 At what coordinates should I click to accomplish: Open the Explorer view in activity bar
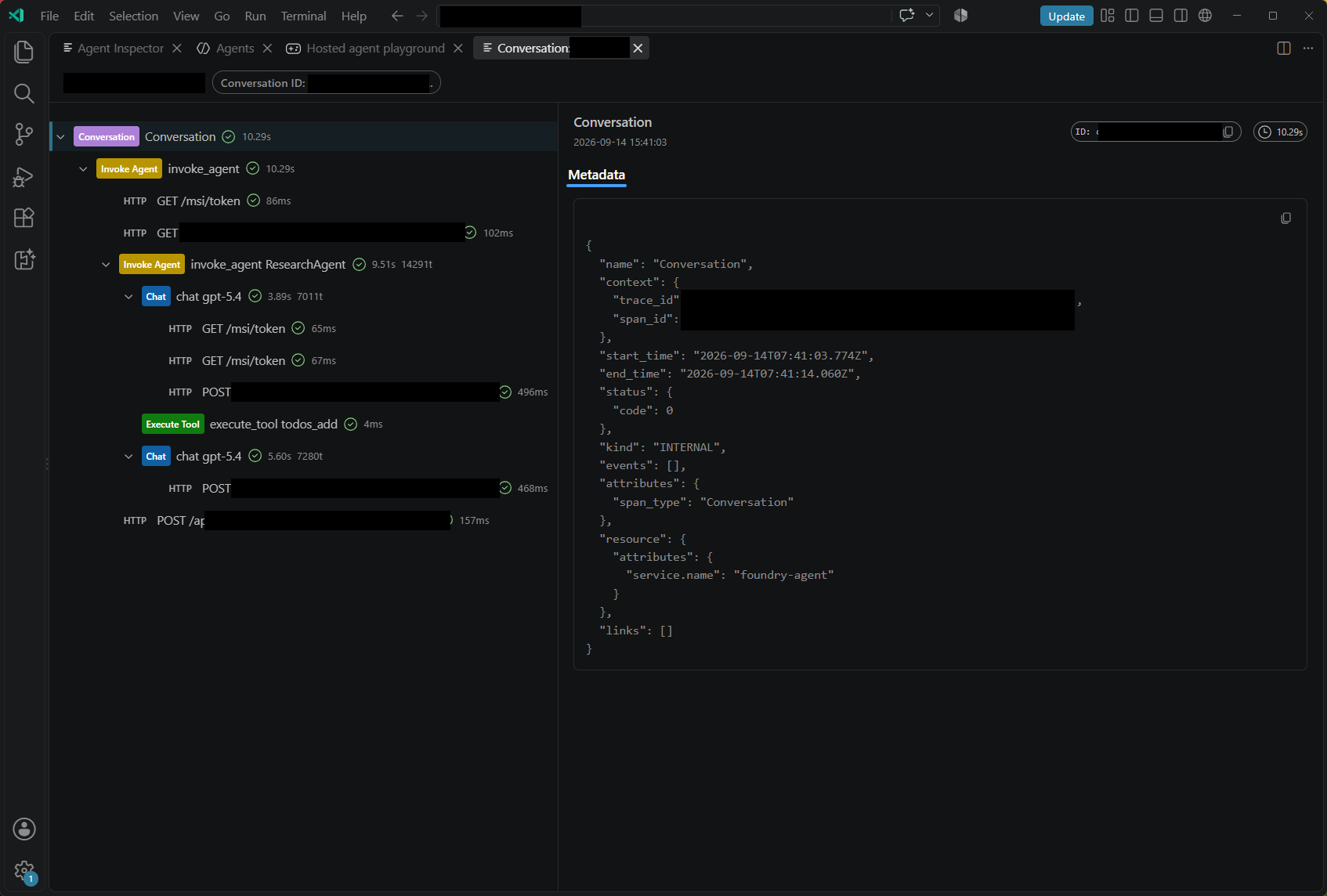pyautogui.click(x=24, y=52)
